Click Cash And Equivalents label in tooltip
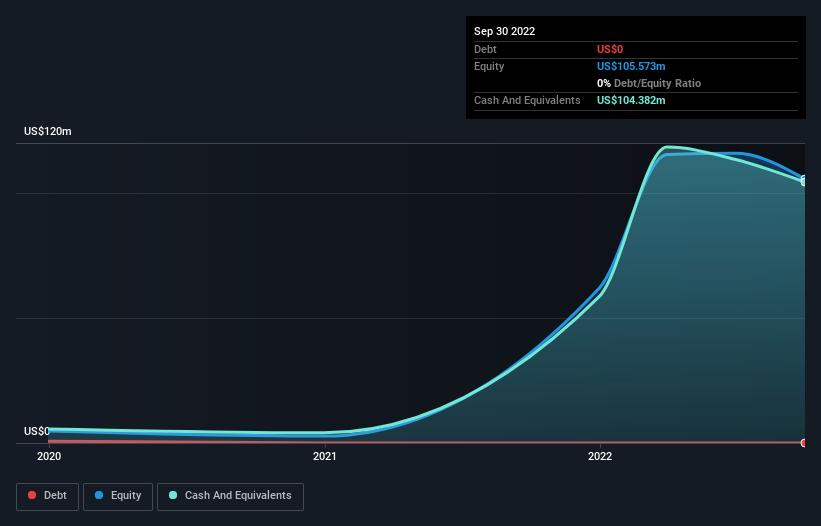The height and width of the screenshot is (526, 821). click(527, 100)
